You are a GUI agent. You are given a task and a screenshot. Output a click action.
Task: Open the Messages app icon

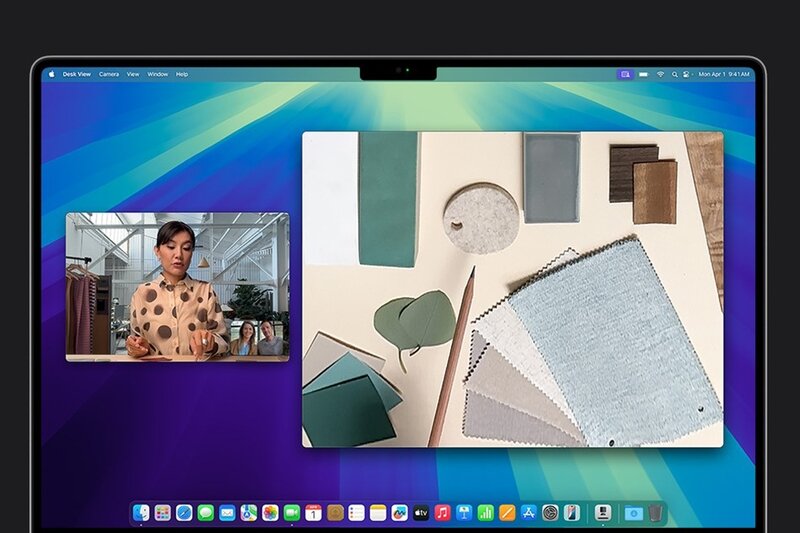point(206,513)
